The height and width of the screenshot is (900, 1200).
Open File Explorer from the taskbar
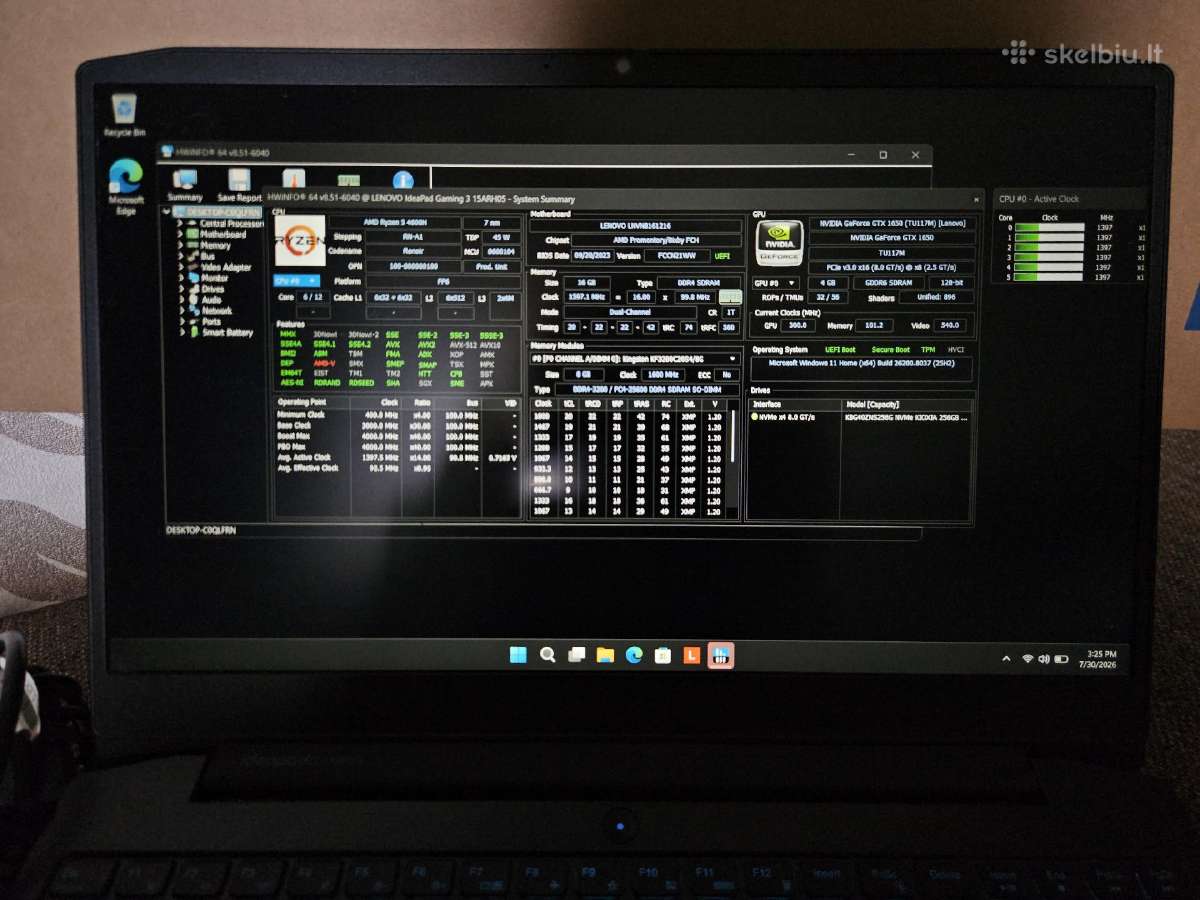pyautogui.click(x=605, y=655)
